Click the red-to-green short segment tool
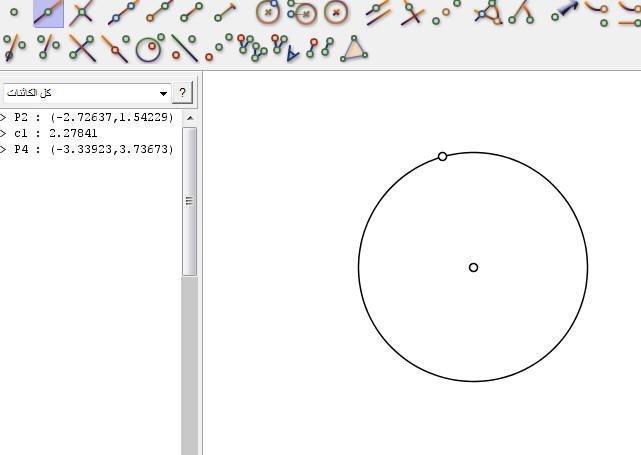Image resolution: width=641 pixels, height=455 pixels. pos(320,47)
